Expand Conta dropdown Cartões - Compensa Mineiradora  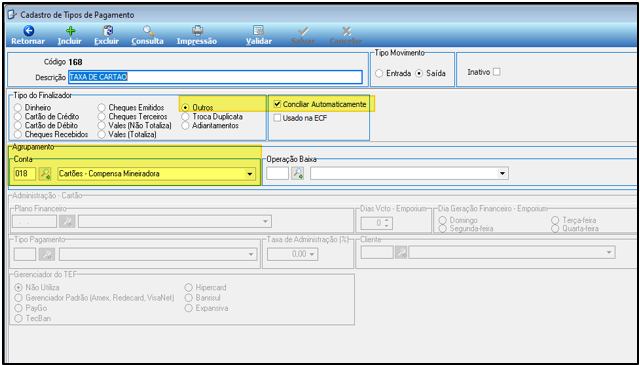pos(249,174)
